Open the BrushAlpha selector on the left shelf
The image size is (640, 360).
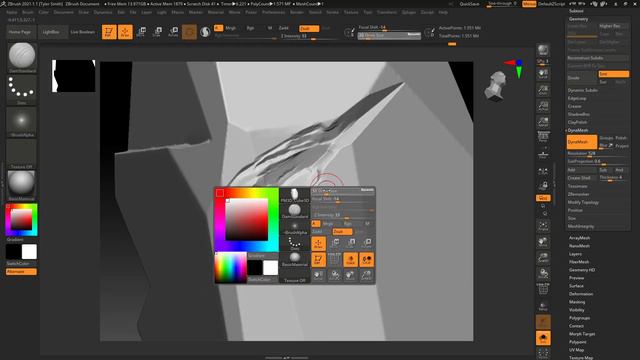click(22, 122)
